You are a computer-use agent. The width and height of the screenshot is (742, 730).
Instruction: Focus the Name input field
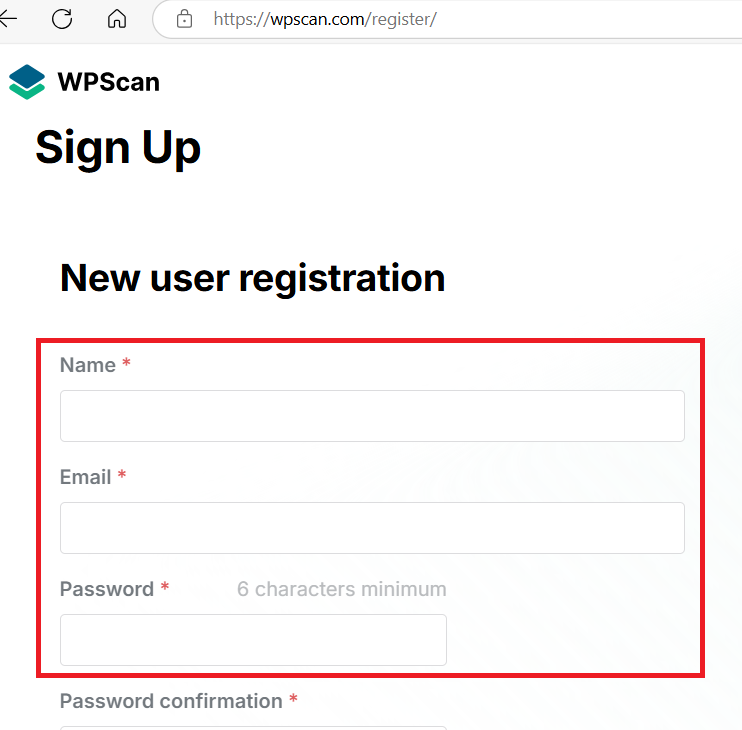point(372,416)
